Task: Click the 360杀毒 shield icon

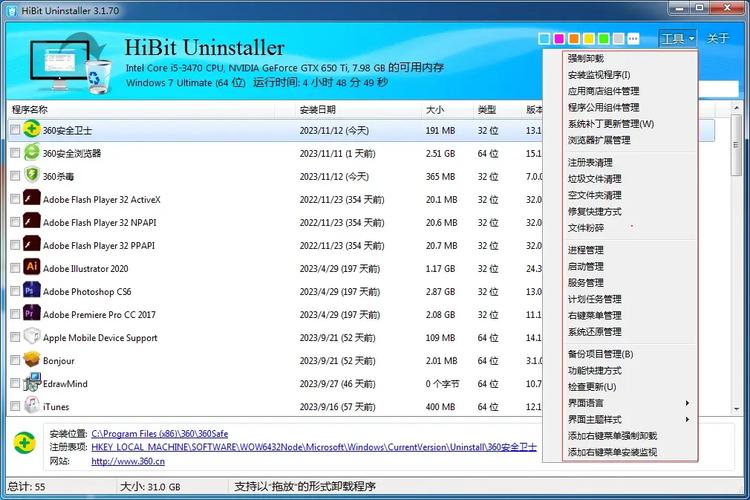Action: tap(32, 175)
